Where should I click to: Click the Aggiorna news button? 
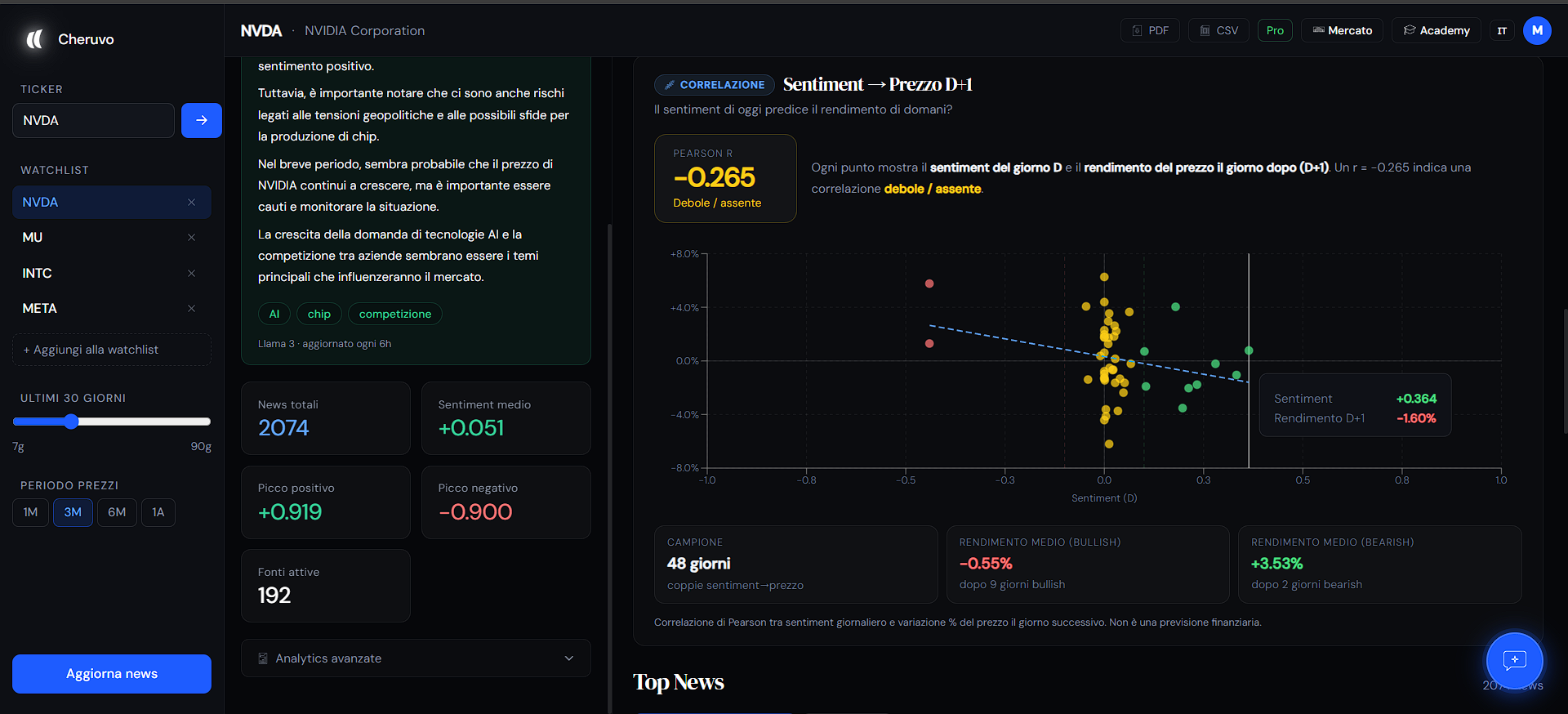pyautogui.click(x=112, y=674)
